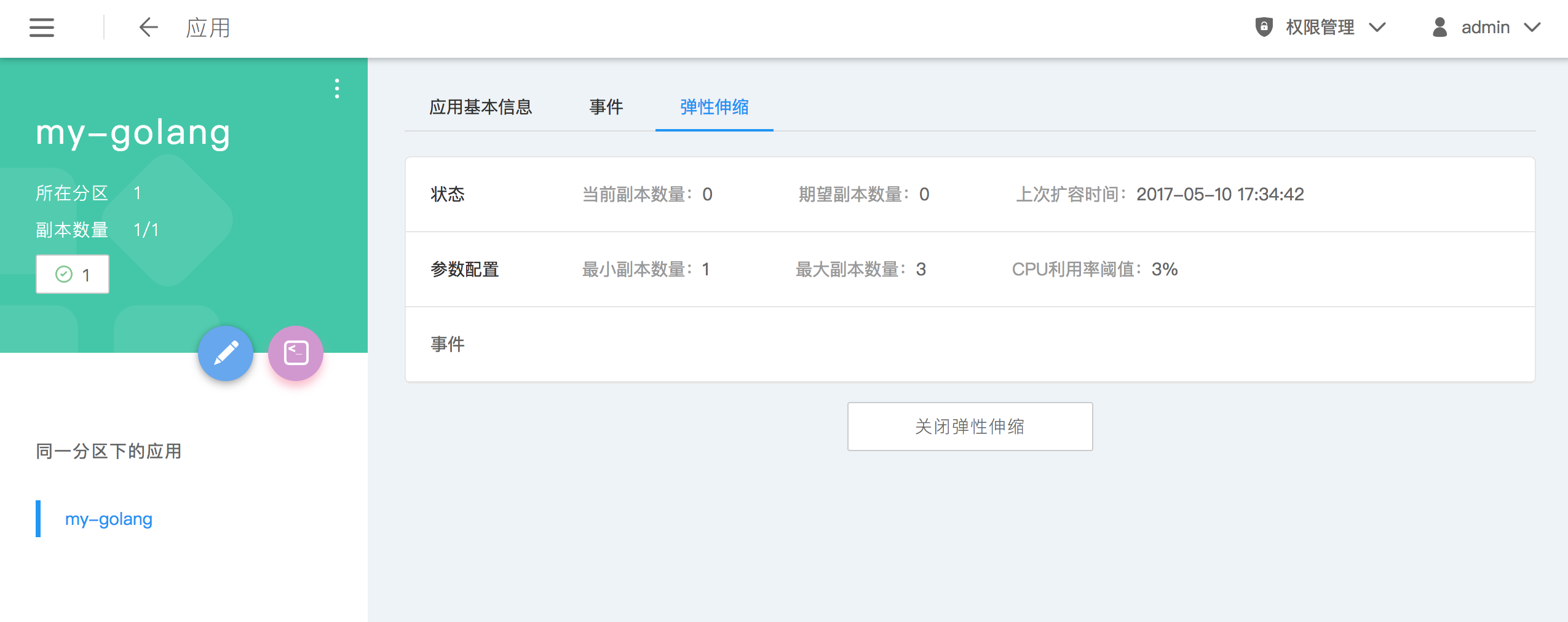Screen dimensions: 1568x622
Task: Open the pink terminal console button
Action: point(296,353)
